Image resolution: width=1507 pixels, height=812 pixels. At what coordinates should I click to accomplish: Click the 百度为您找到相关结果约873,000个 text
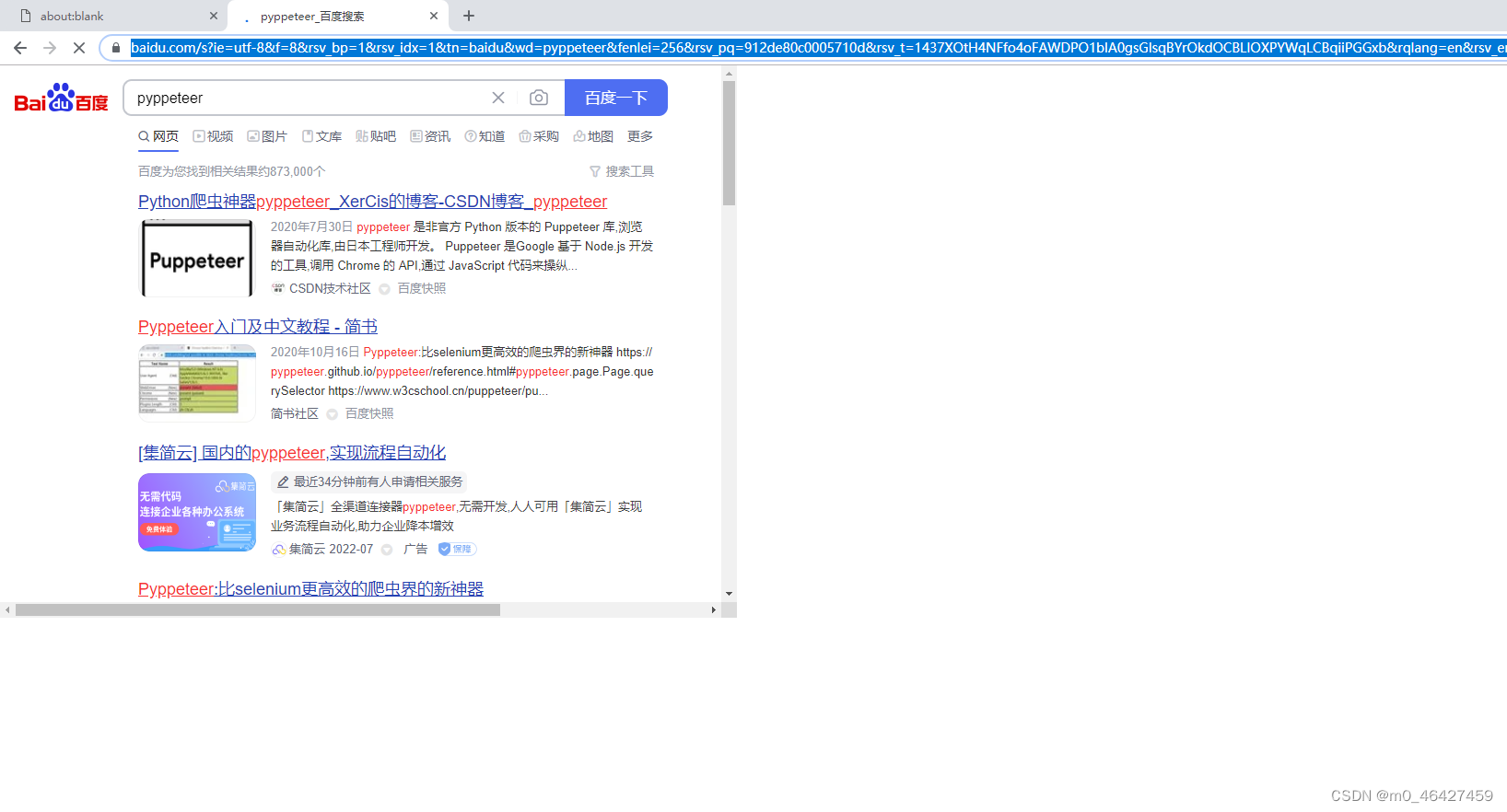point(232,171)
